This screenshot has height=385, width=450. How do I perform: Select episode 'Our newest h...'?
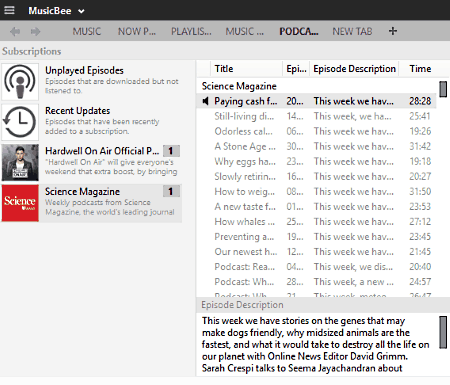[x=246, y=252]
